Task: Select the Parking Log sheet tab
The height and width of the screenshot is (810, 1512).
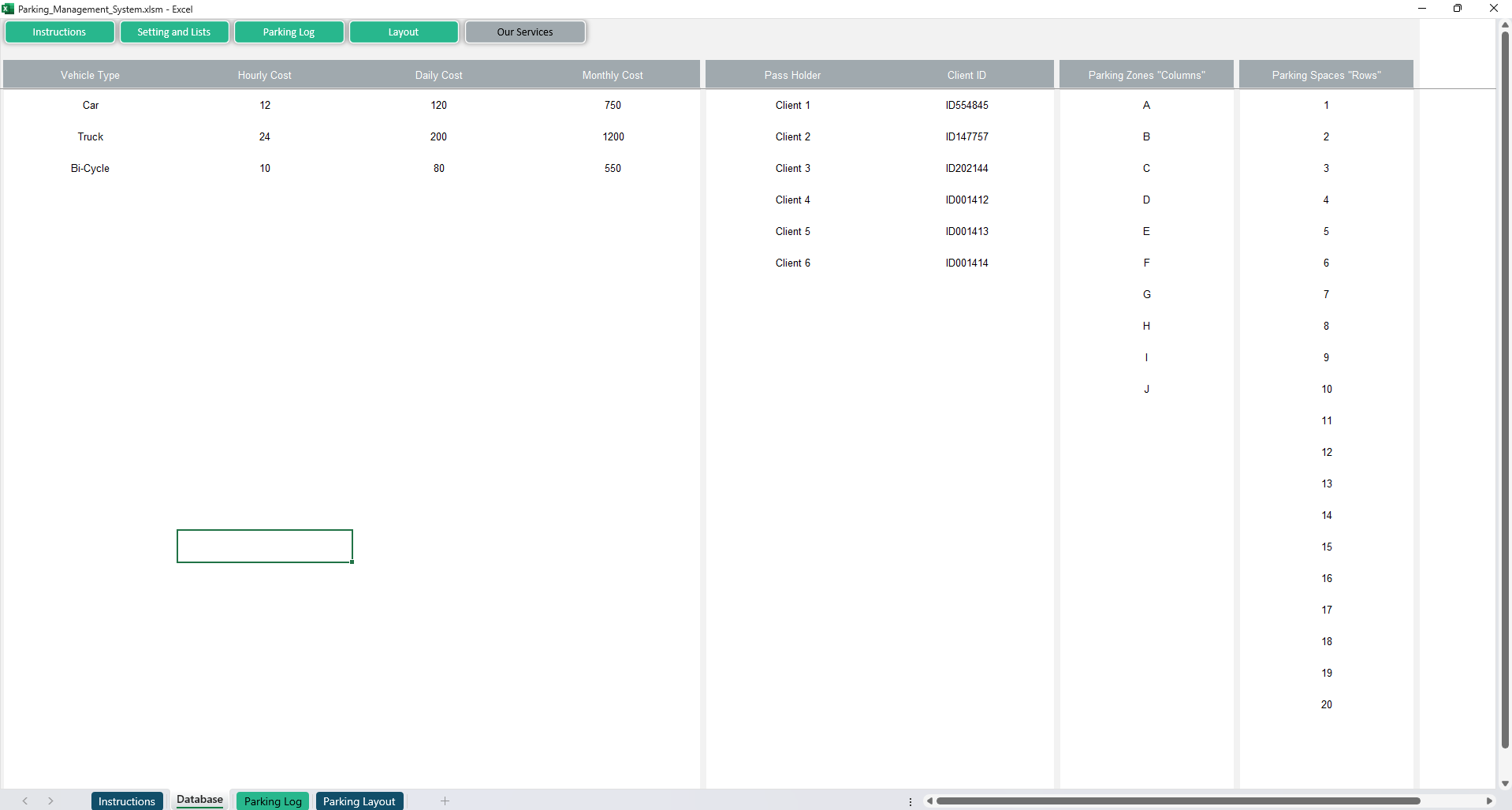Action: pos(273,801)
